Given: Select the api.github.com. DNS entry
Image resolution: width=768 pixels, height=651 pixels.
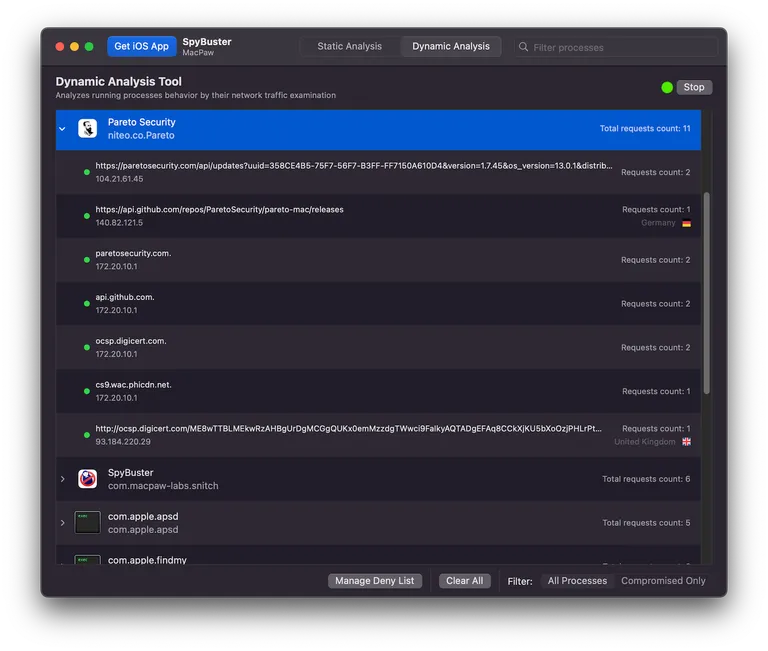Looking at the screenshot, I should tap(378, 304).
